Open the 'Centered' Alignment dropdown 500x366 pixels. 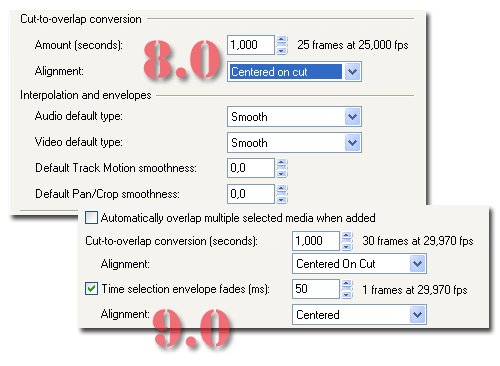(x=359, y=314)
